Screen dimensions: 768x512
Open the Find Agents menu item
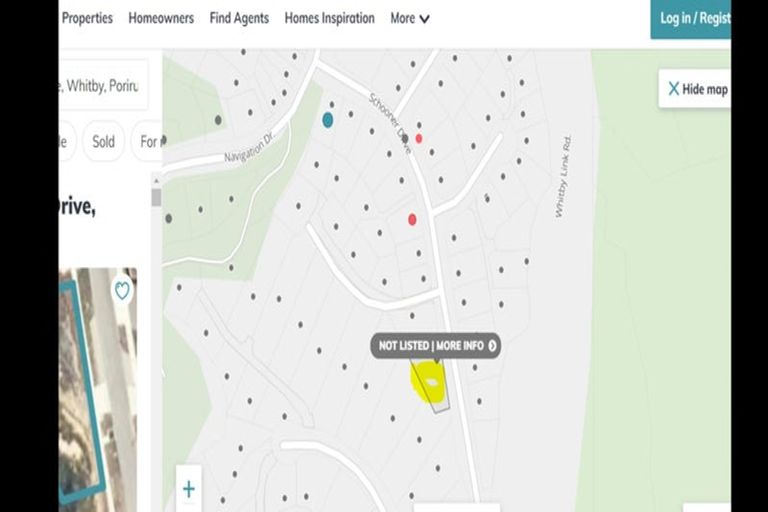click(239, 18)
